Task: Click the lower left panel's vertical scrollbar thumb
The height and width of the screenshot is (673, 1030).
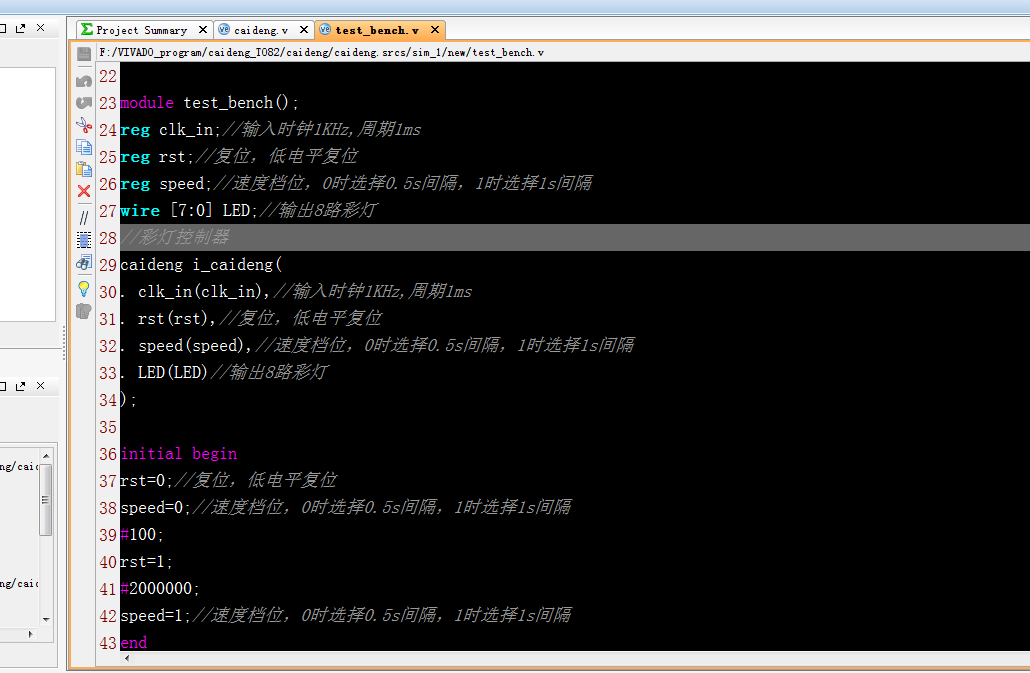Action: point(46,500)
